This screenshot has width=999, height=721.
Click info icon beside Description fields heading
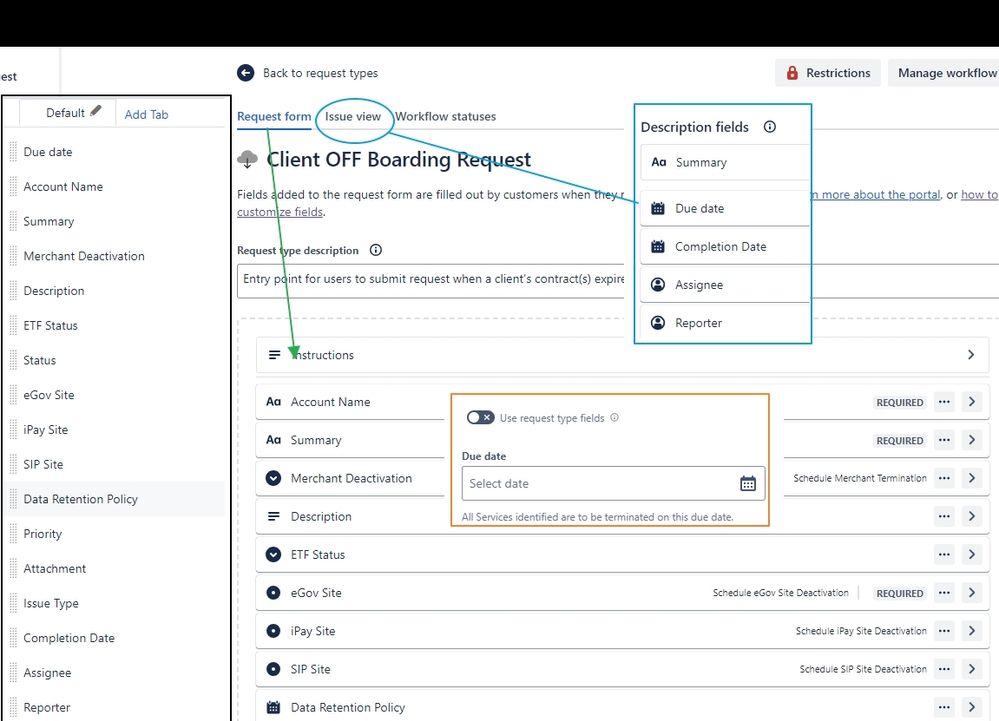click(770, 127)
